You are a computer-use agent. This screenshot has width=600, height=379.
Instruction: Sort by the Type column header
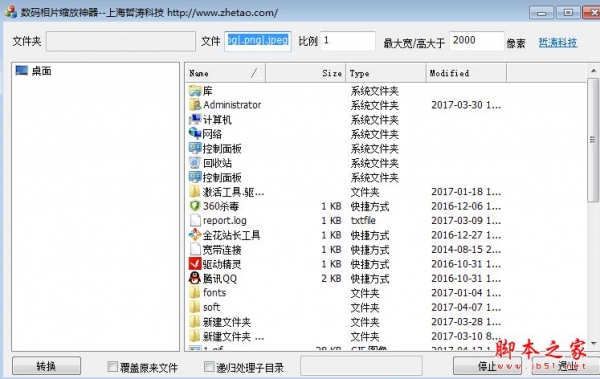(x=386, y=73)
